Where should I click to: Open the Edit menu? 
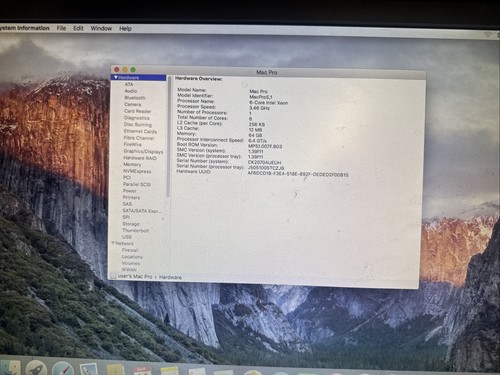click(x=78, y=28)
